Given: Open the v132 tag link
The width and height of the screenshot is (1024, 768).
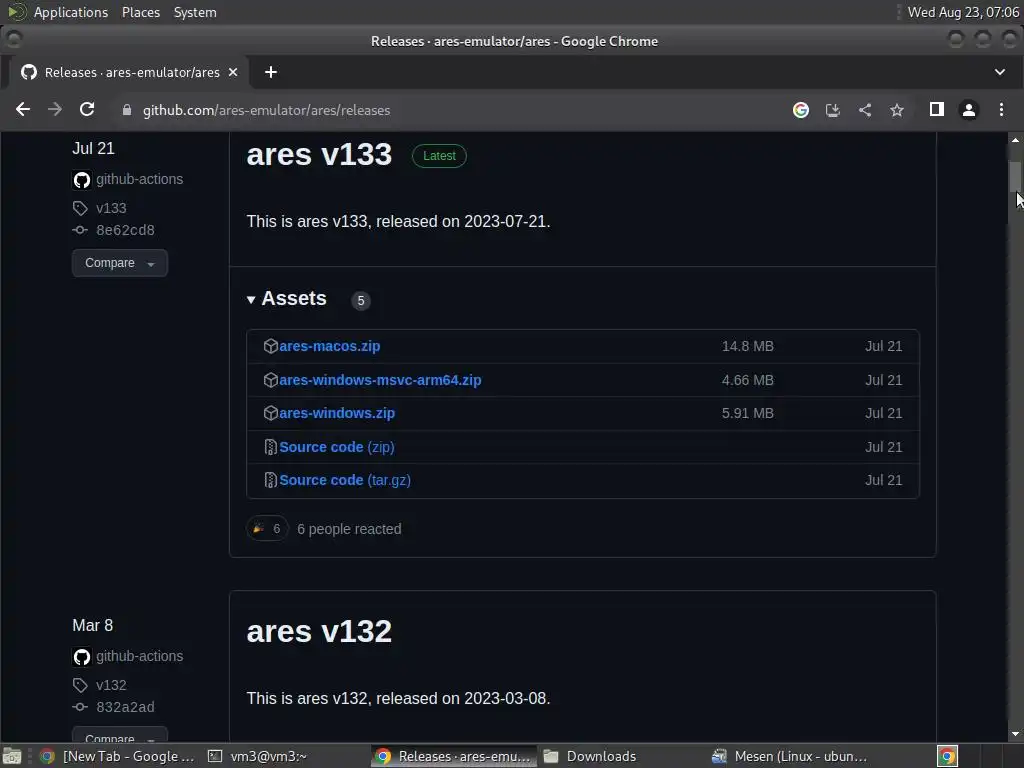Looking at the screenshot, I should [x=111, y=685].
